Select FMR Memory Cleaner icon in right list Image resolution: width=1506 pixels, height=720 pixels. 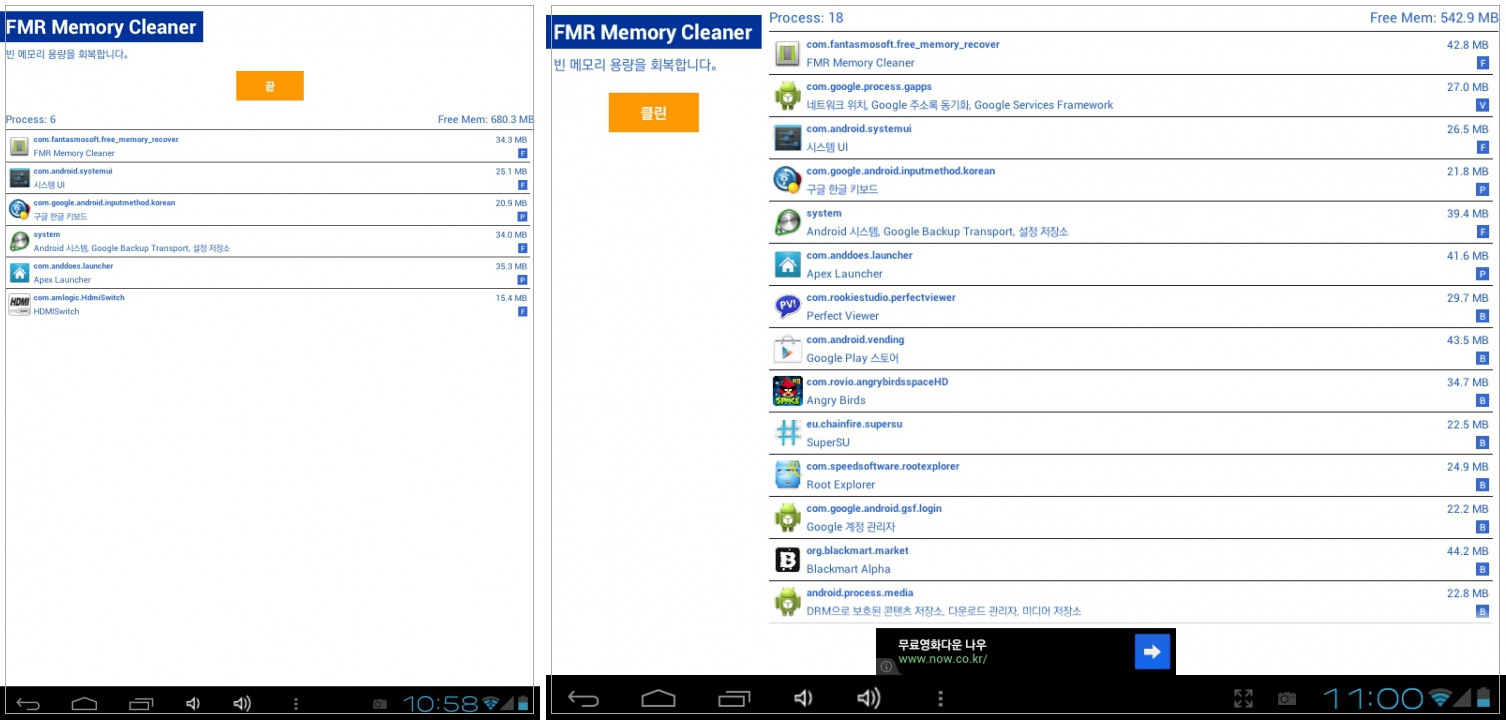point(788,54)
